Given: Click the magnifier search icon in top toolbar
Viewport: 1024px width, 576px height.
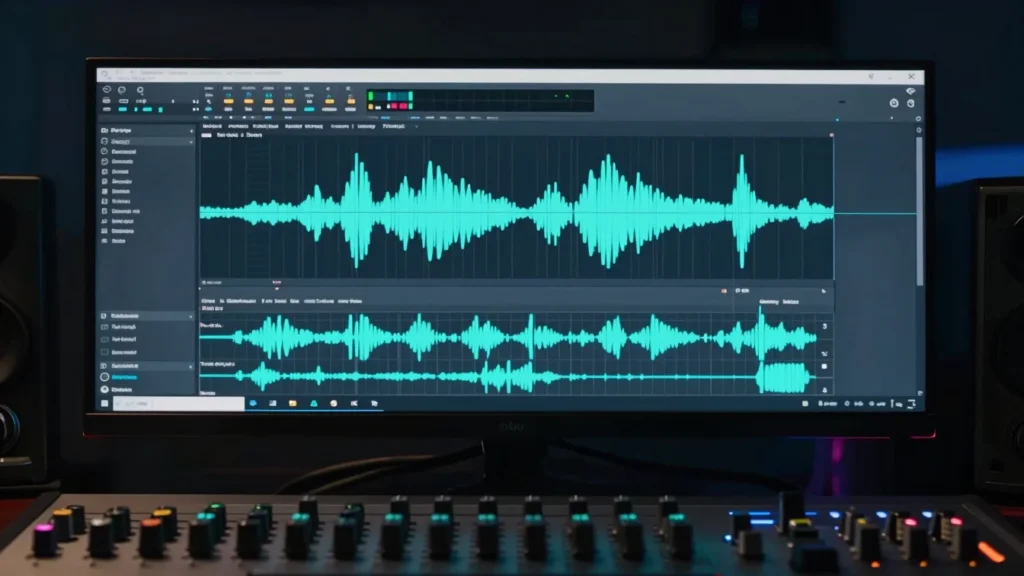Looking at the screenshot, I should pos(140,90).
